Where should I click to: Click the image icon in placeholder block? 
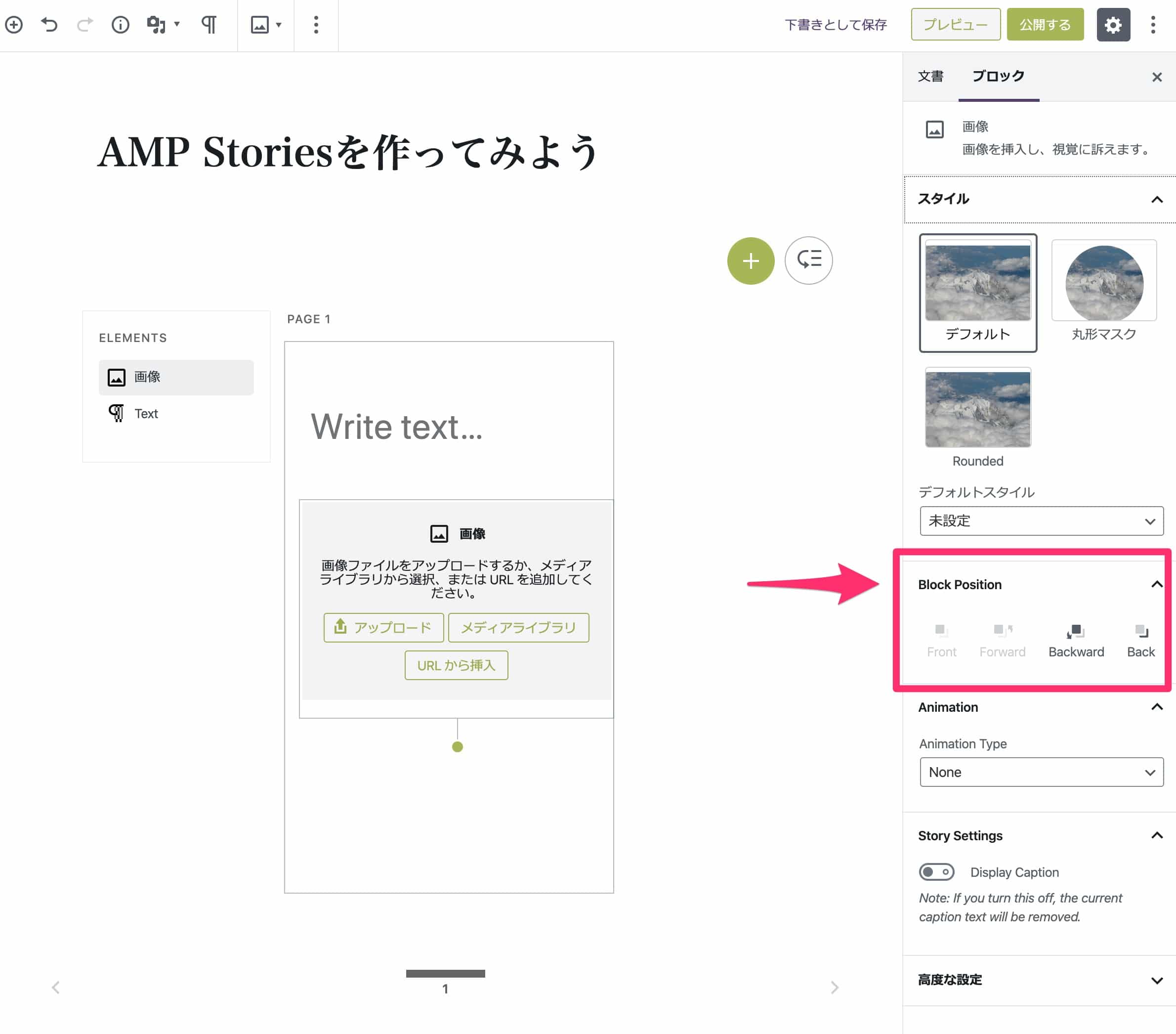pos(439,534)
